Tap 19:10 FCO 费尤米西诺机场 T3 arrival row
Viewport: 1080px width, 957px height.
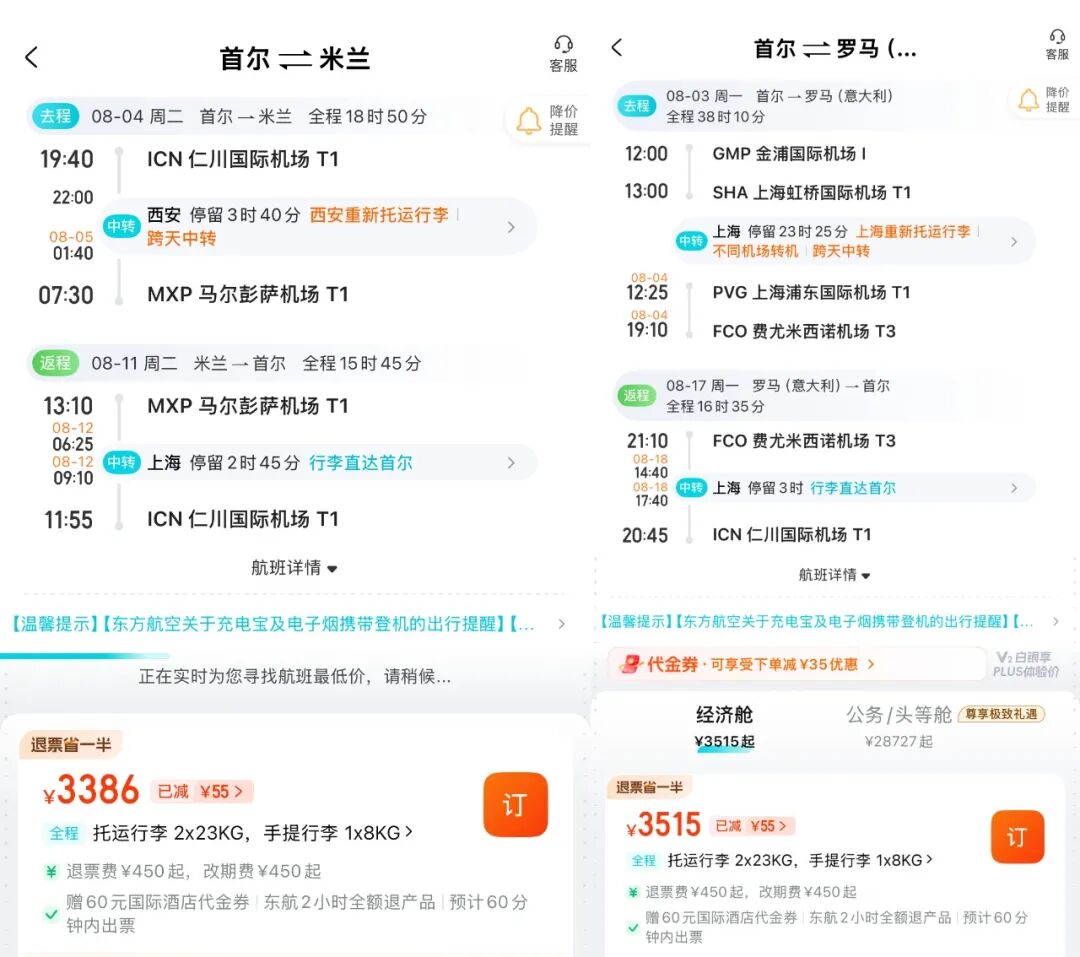pos(760,331)
